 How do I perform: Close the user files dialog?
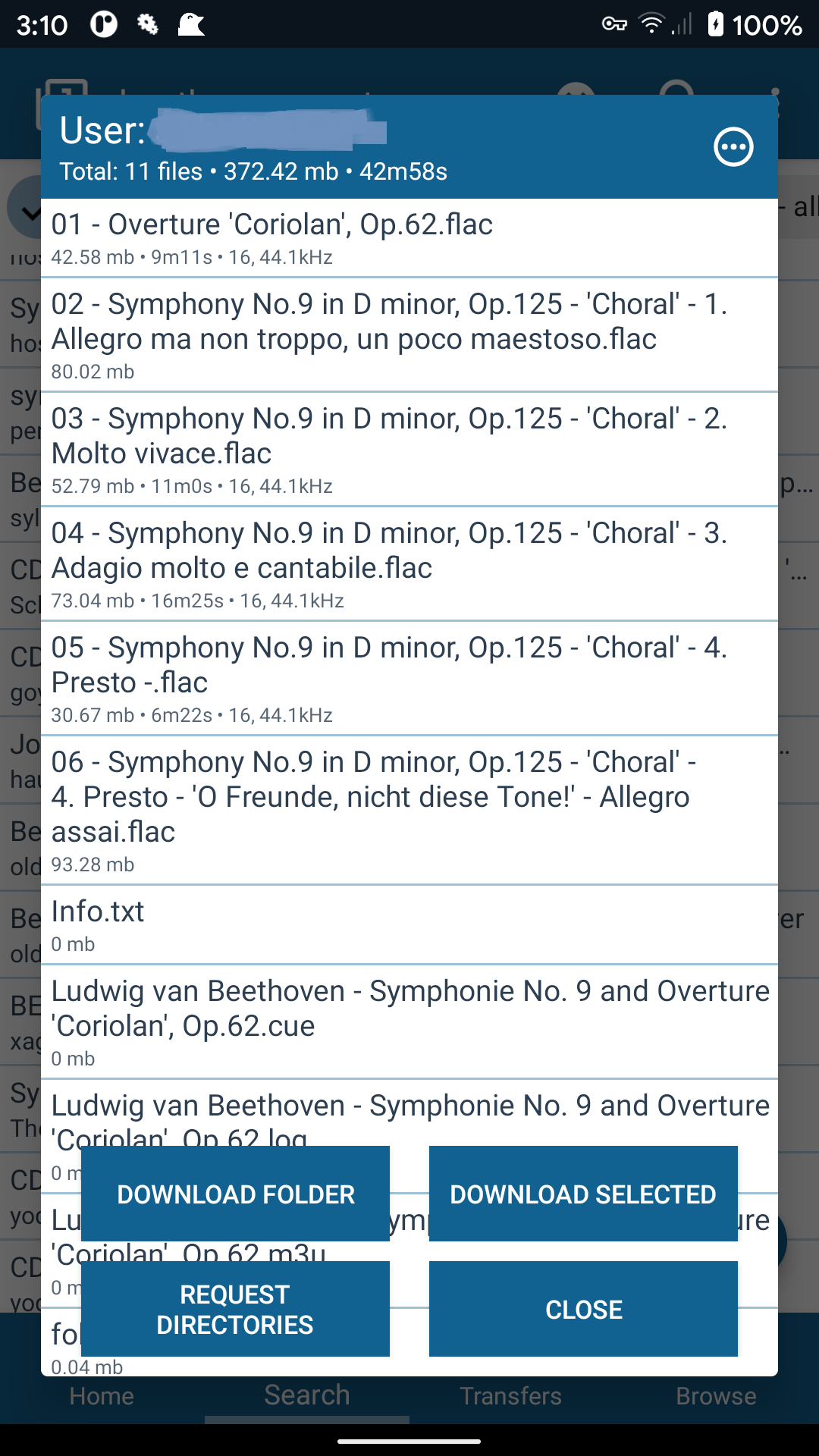583,1309
